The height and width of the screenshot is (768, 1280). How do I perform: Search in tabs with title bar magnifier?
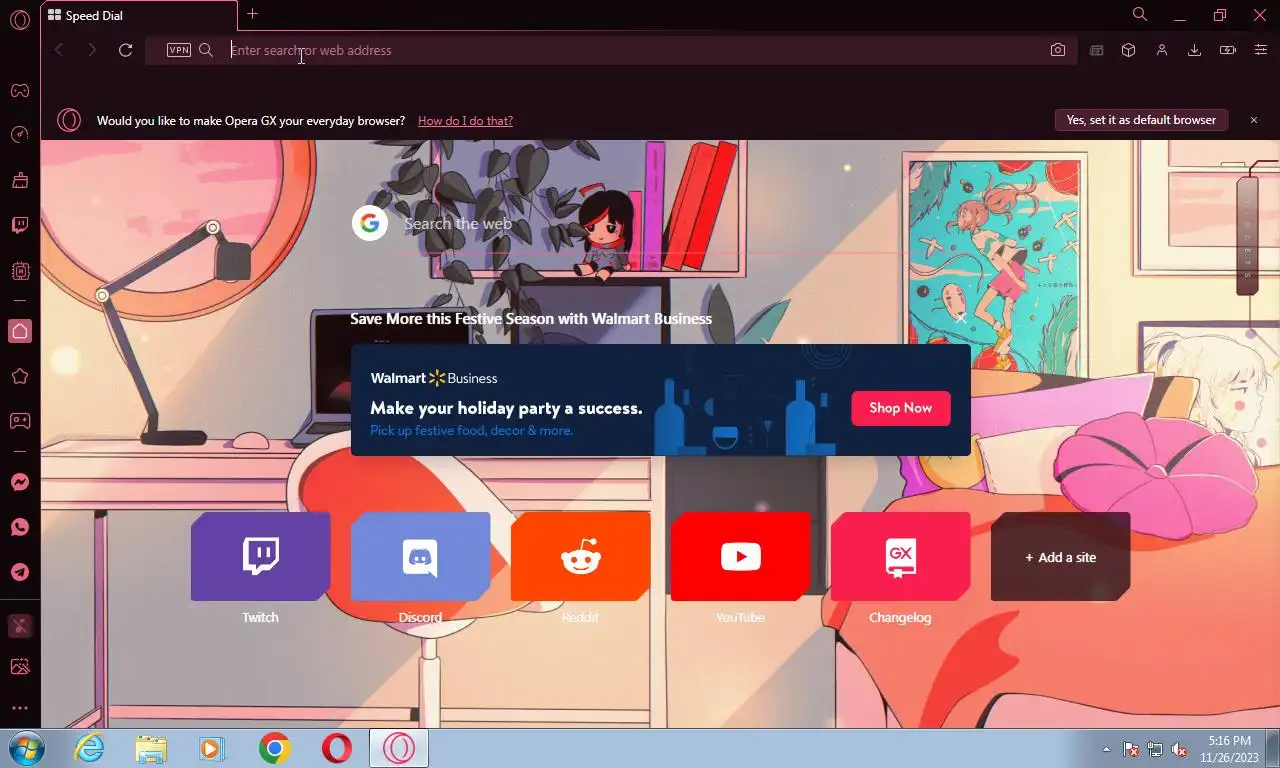1140,14
